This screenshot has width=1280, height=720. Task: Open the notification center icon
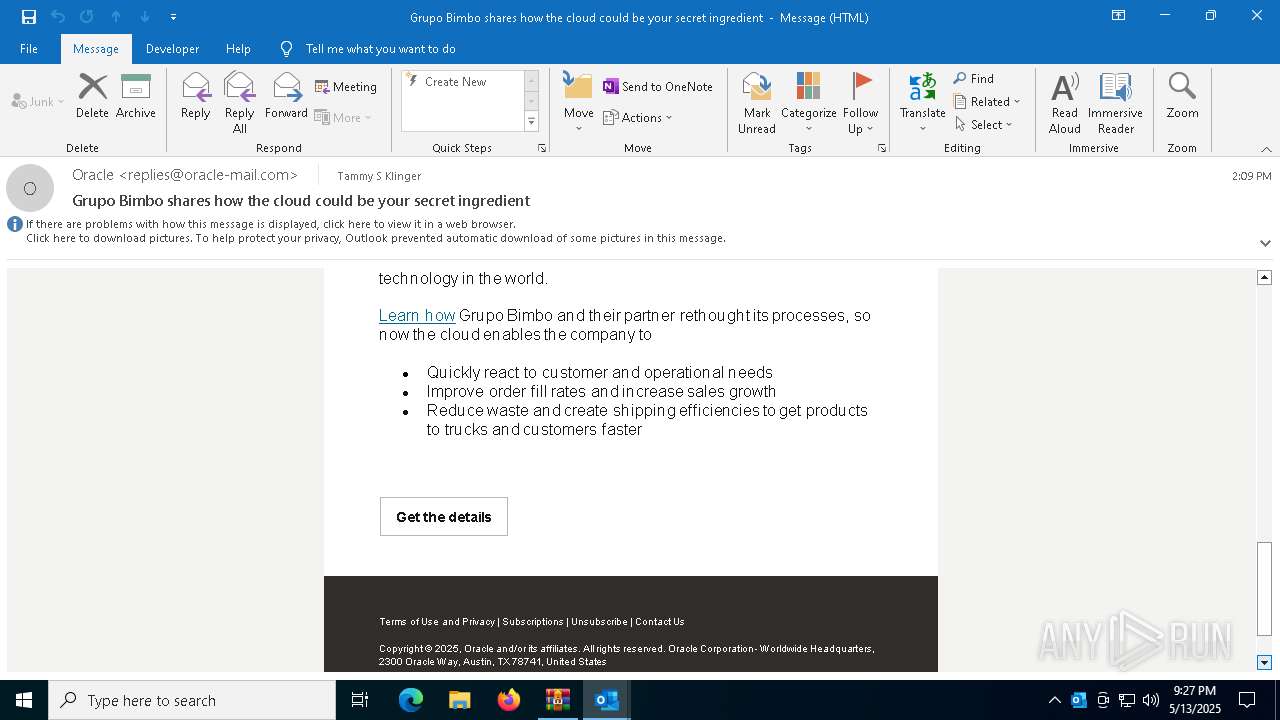[x=1247, y=700]
